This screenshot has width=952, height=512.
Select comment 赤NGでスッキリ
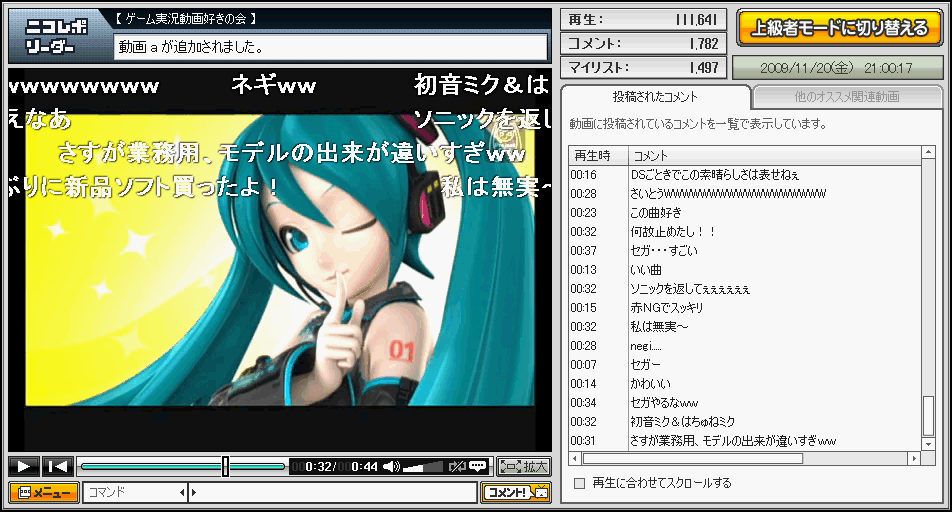coord(745,308)
